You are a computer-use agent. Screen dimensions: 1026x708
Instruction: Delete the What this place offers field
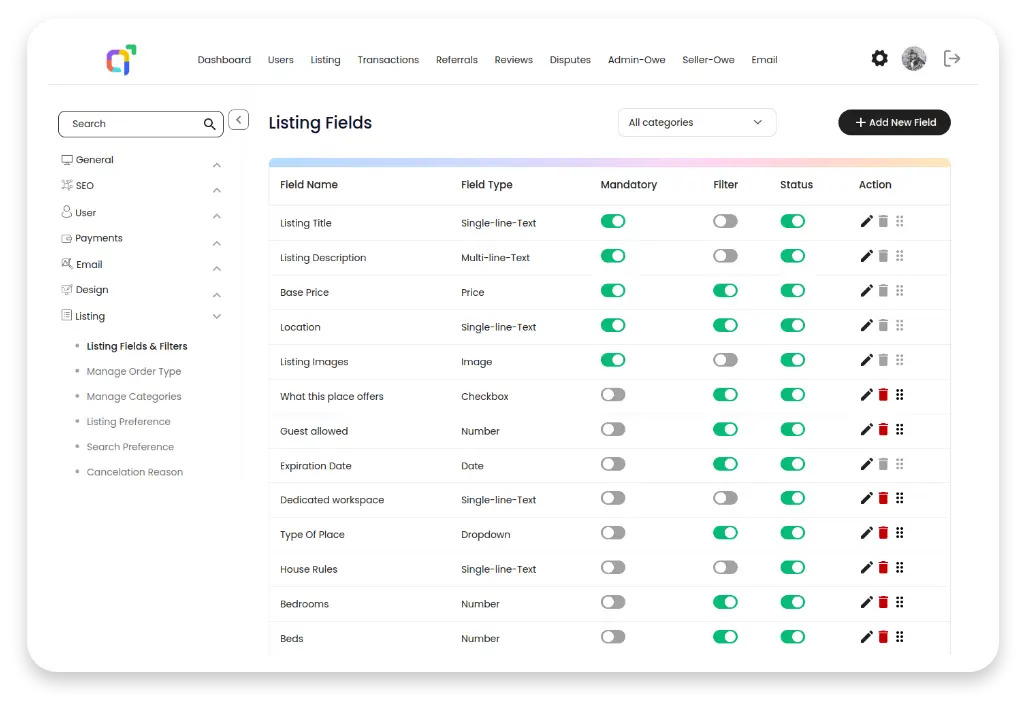883,395
